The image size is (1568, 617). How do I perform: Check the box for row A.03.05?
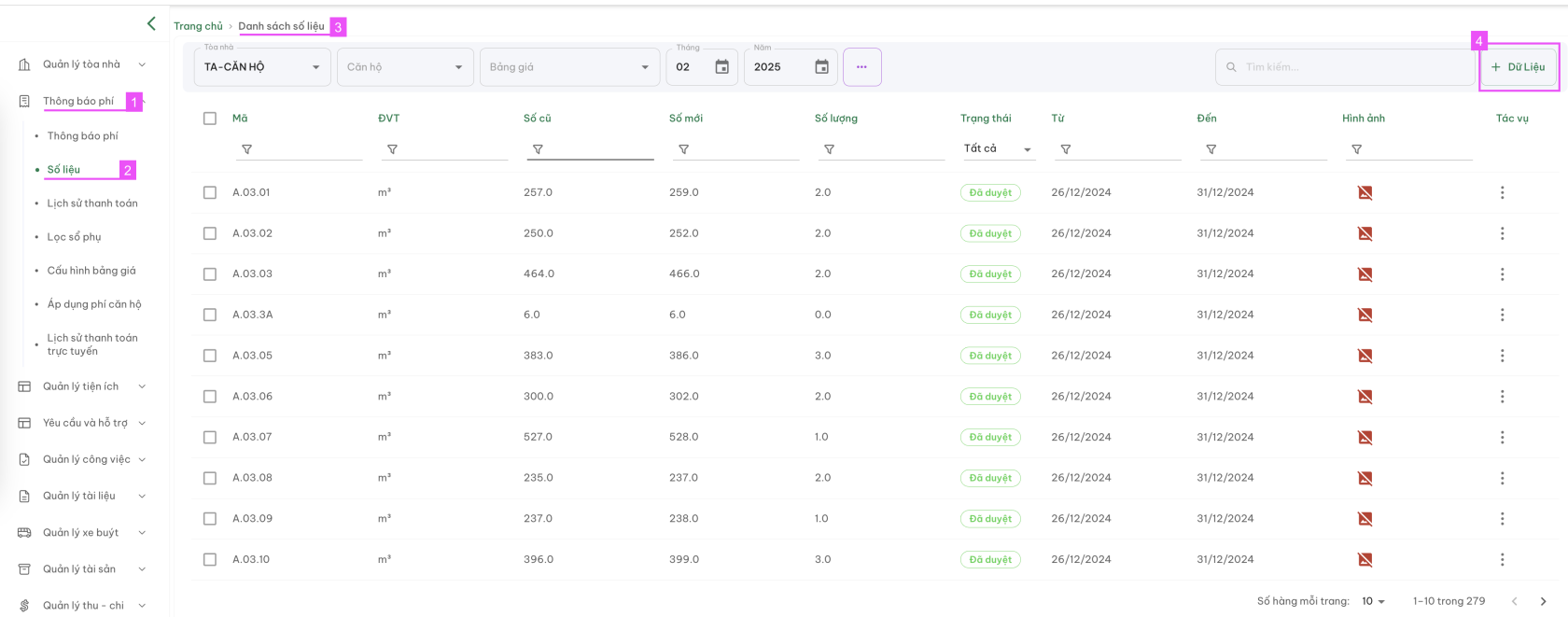[210, 356]
